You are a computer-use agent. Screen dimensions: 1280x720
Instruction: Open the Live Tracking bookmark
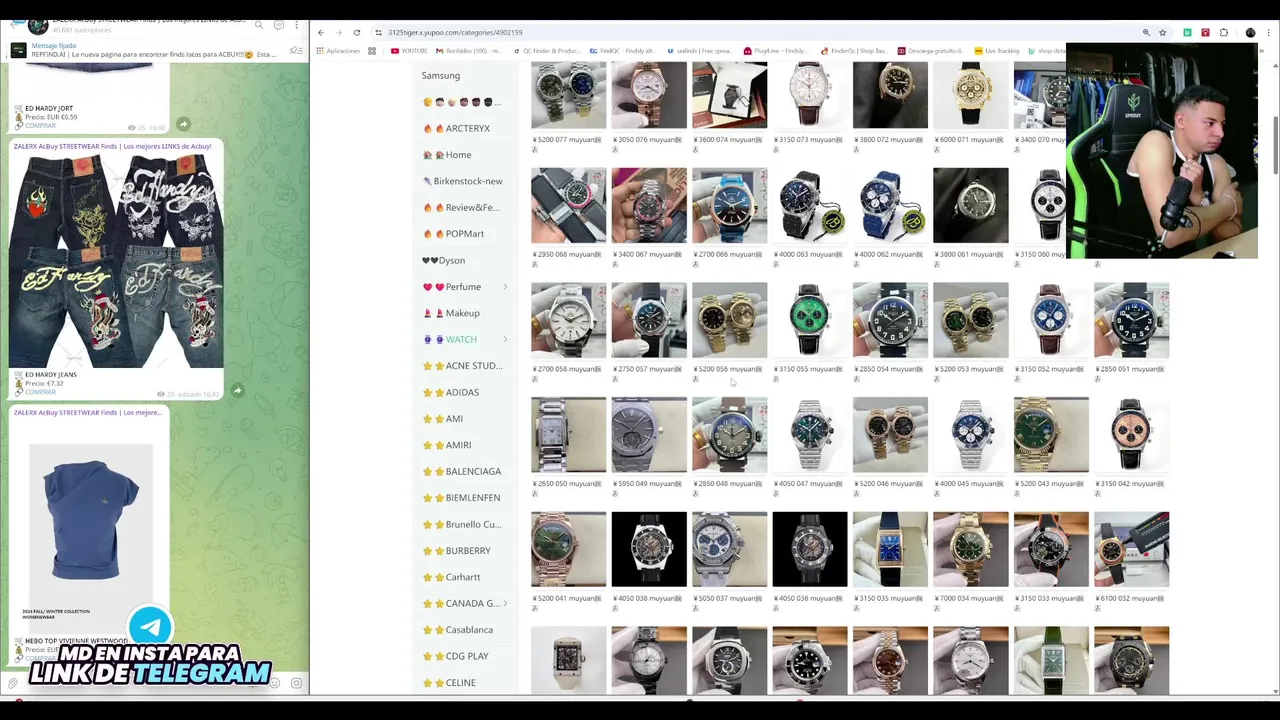point(996,51)
